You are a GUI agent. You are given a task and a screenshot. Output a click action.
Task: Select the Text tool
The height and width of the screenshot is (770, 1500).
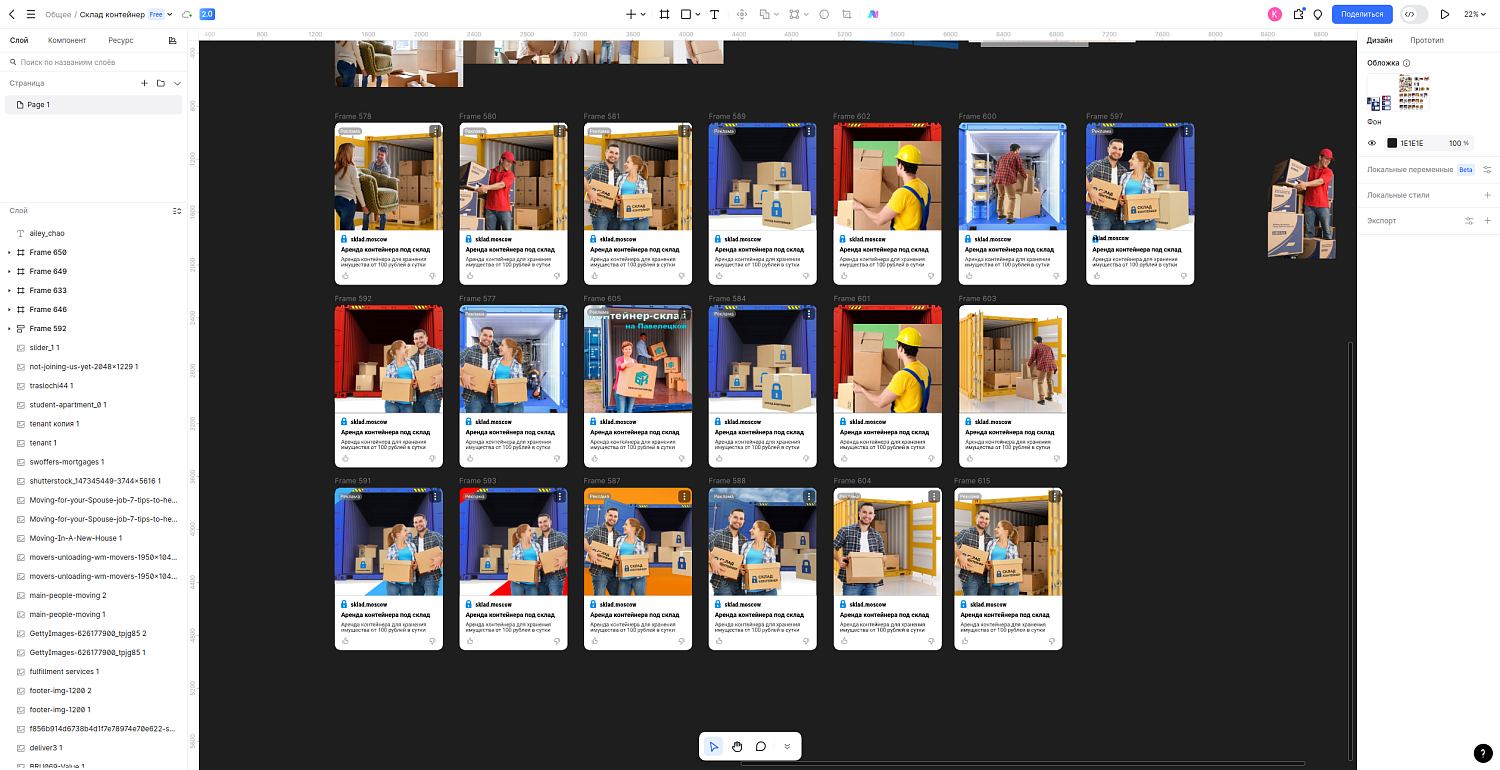coord(714,14)
